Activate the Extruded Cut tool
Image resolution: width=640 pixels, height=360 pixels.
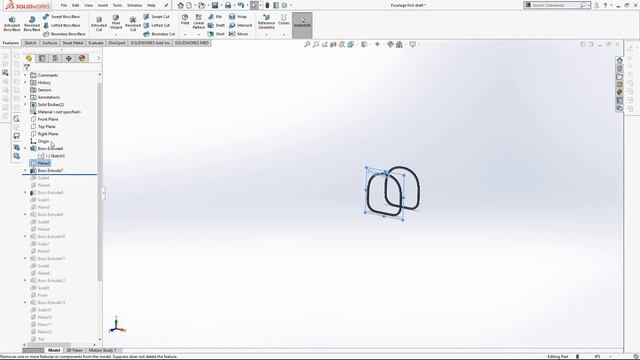(99, 24)
